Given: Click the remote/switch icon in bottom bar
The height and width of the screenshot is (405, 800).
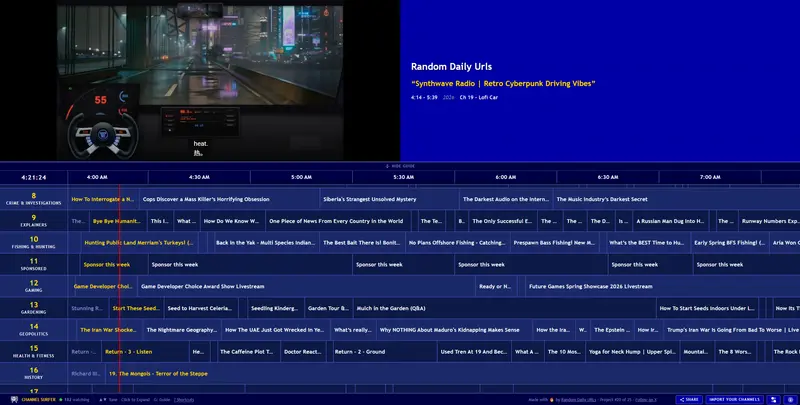Looking at the screenshot, I should (x=774, y=399).
